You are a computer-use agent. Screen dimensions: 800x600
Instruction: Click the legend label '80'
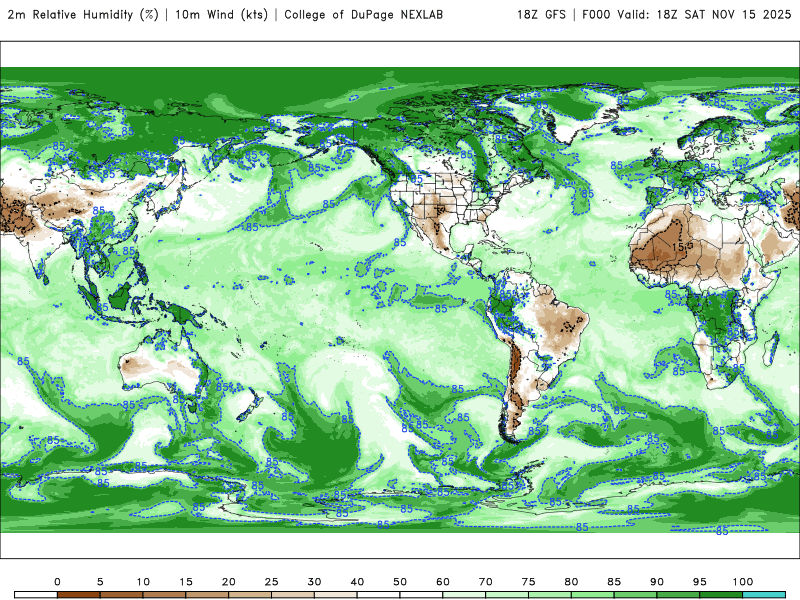pyautogui.click(x=571, y=582)
